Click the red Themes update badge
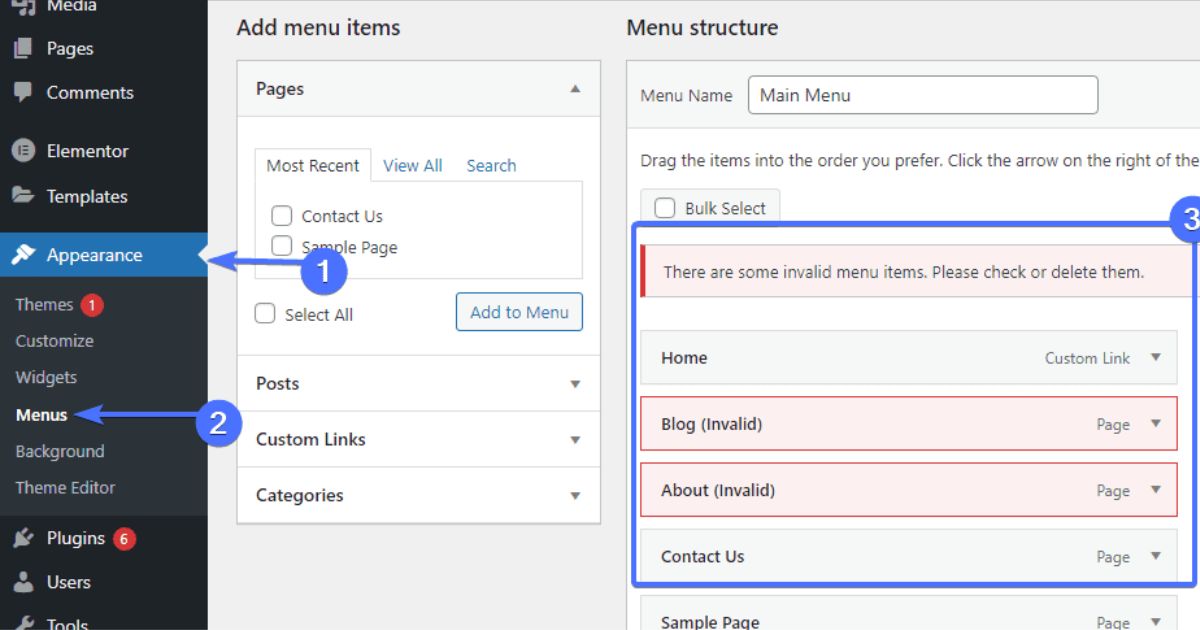 92,305
